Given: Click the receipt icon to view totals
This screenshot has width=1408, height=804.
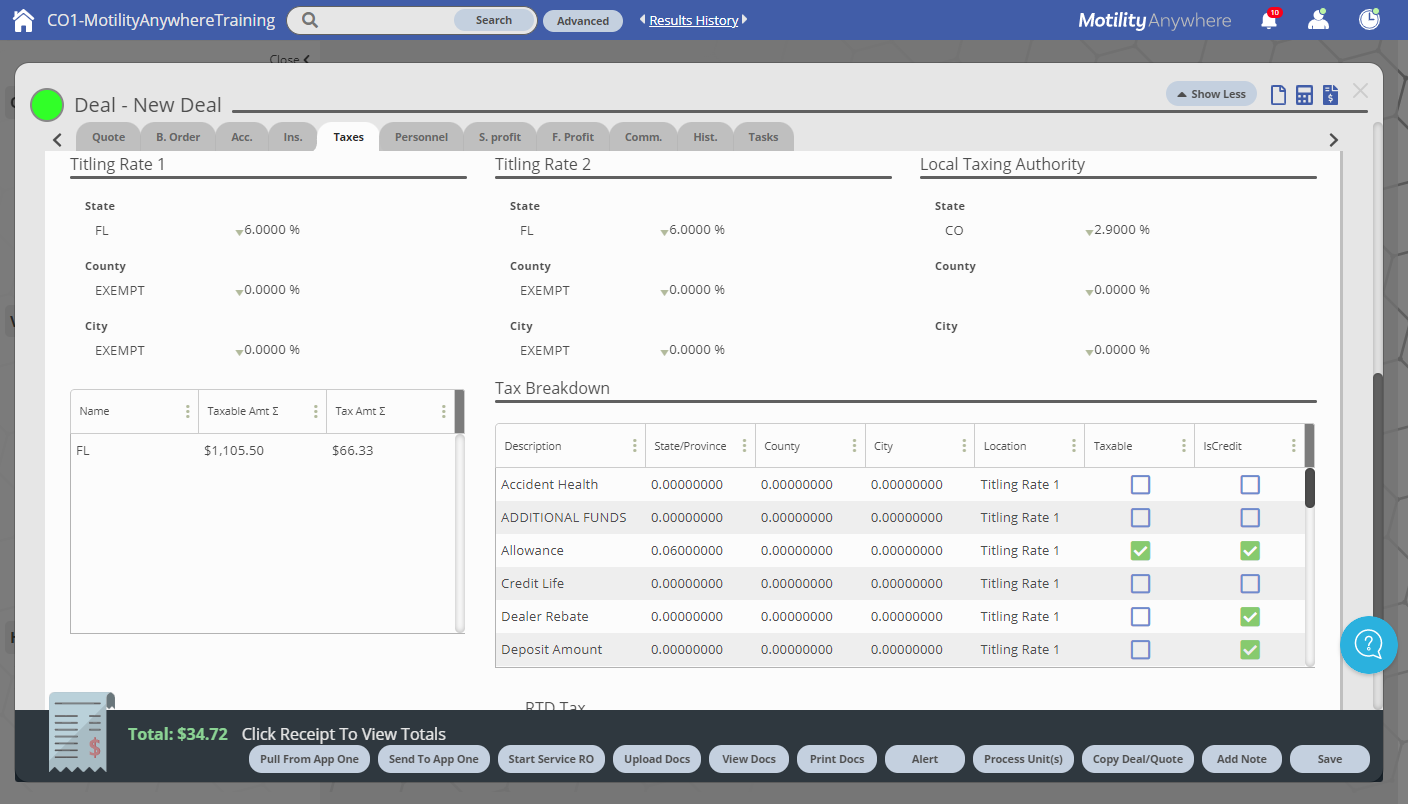Looking at the screenshot, I should (82, 733).
